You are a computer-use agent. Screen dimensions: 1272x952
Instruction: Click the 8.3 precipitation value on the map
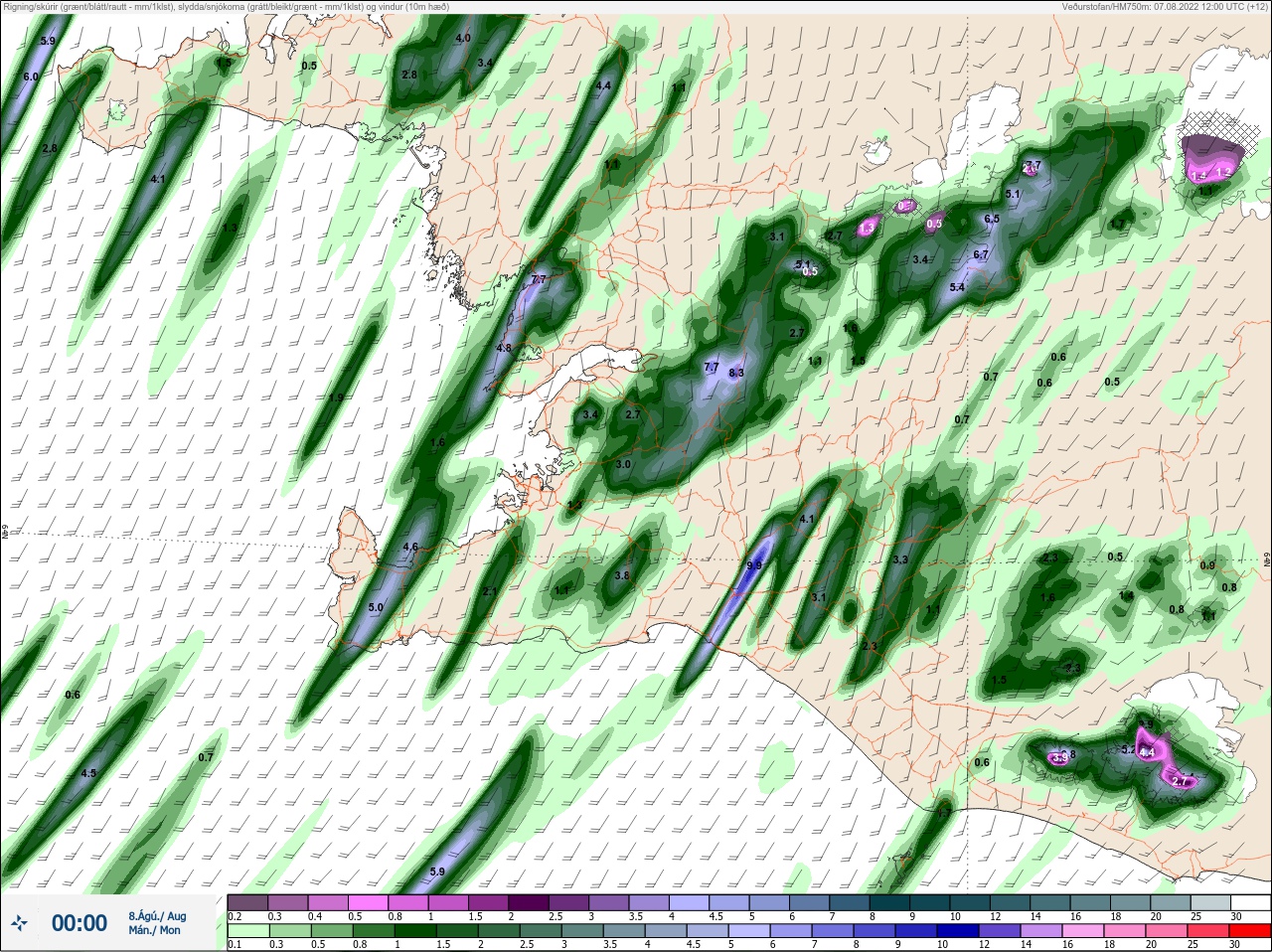coord(736,374)
